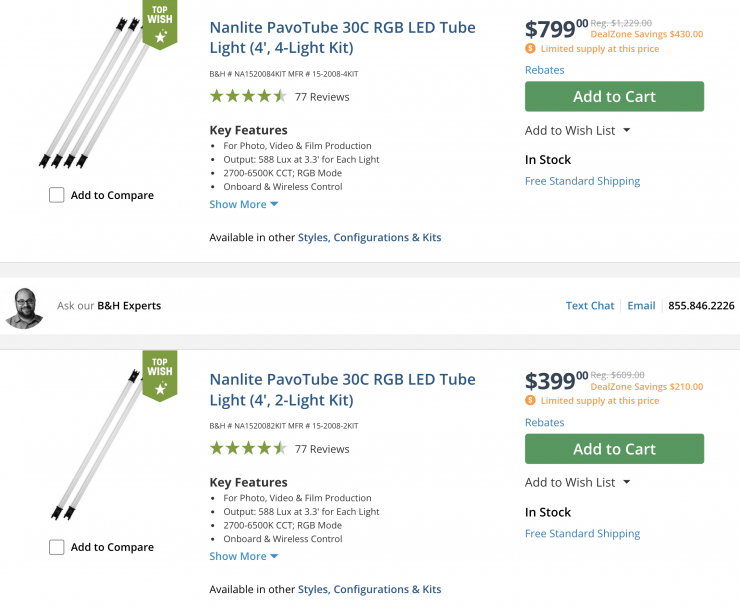Add the $399 2-Light Kit to cart

[x=614, y=449]
